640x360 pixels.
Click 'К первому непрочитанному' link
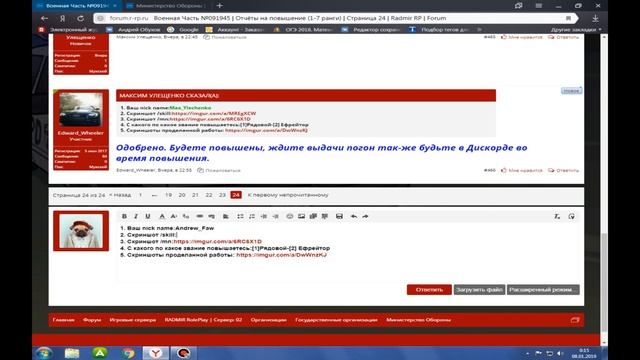coord(288,195)
